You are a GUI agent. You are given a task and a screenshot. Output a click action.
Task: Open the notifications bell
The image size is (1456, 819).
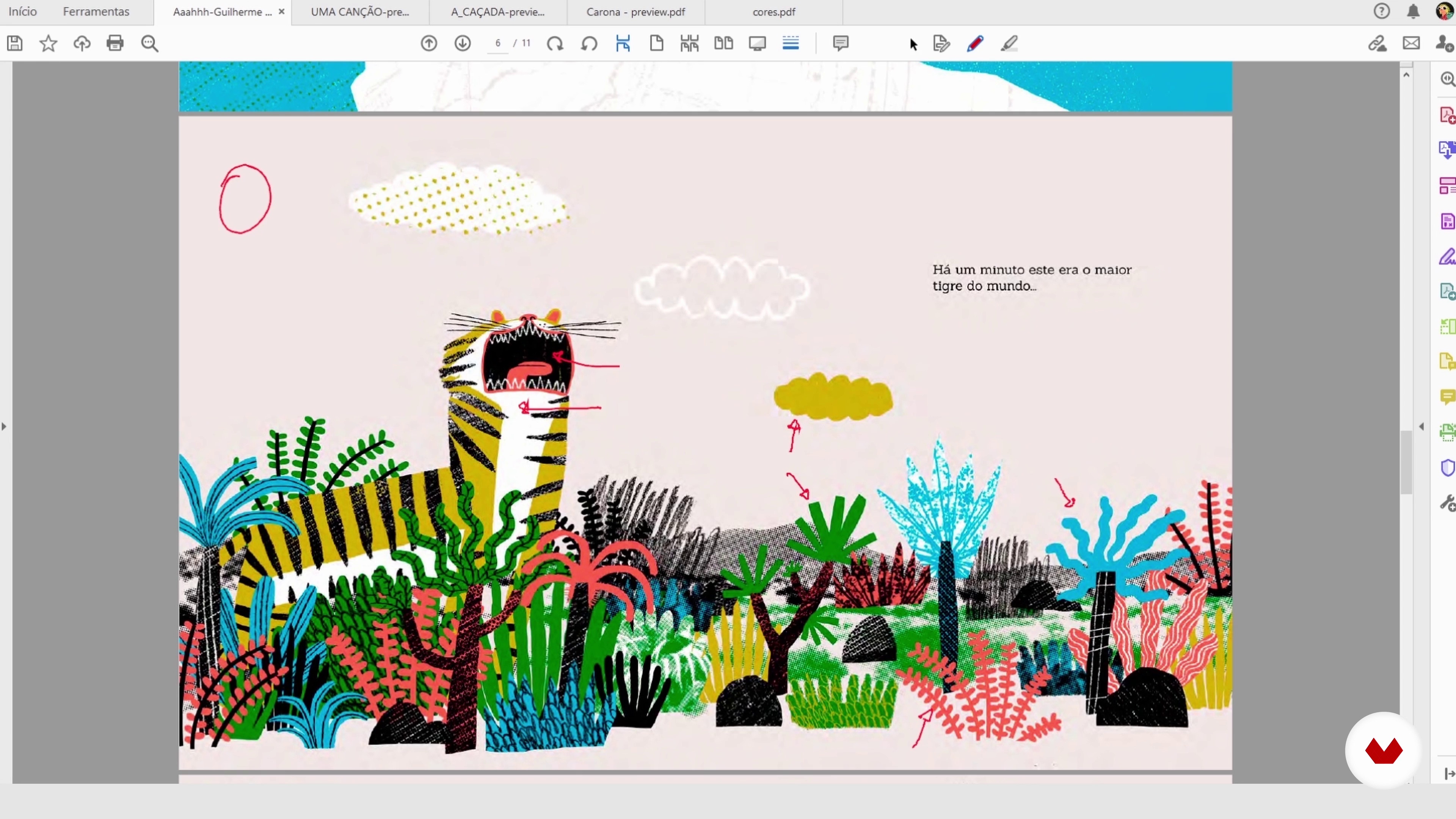[1413, 11]
